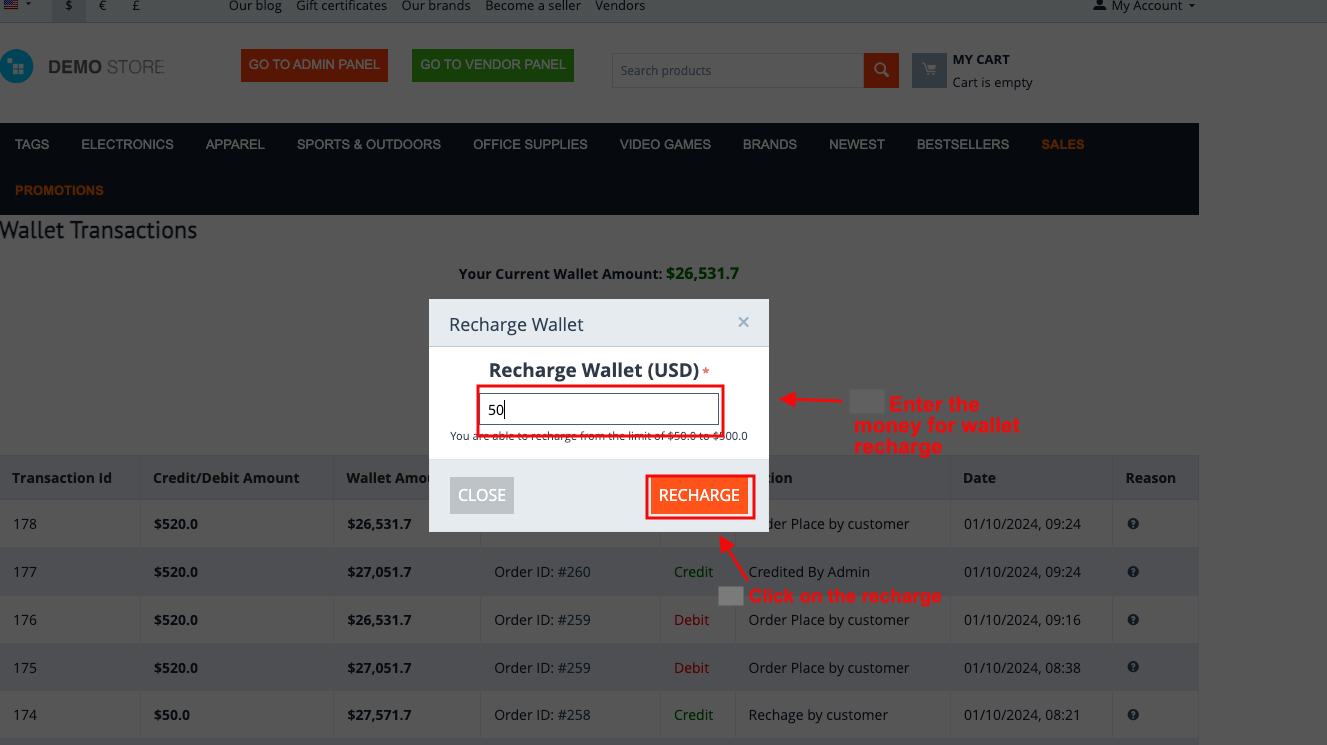Click the Go to Admin Panel button

314,65
